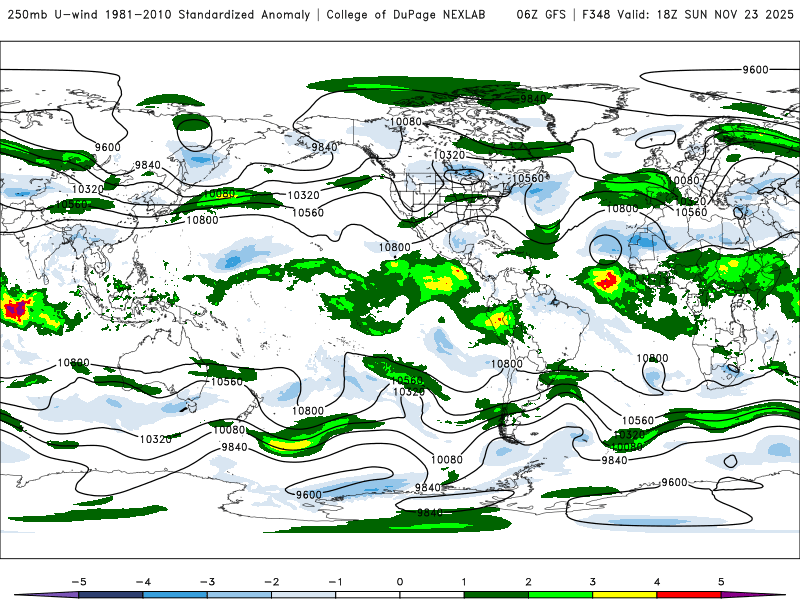Click the '-1' legend scale label

click(335, 582)
